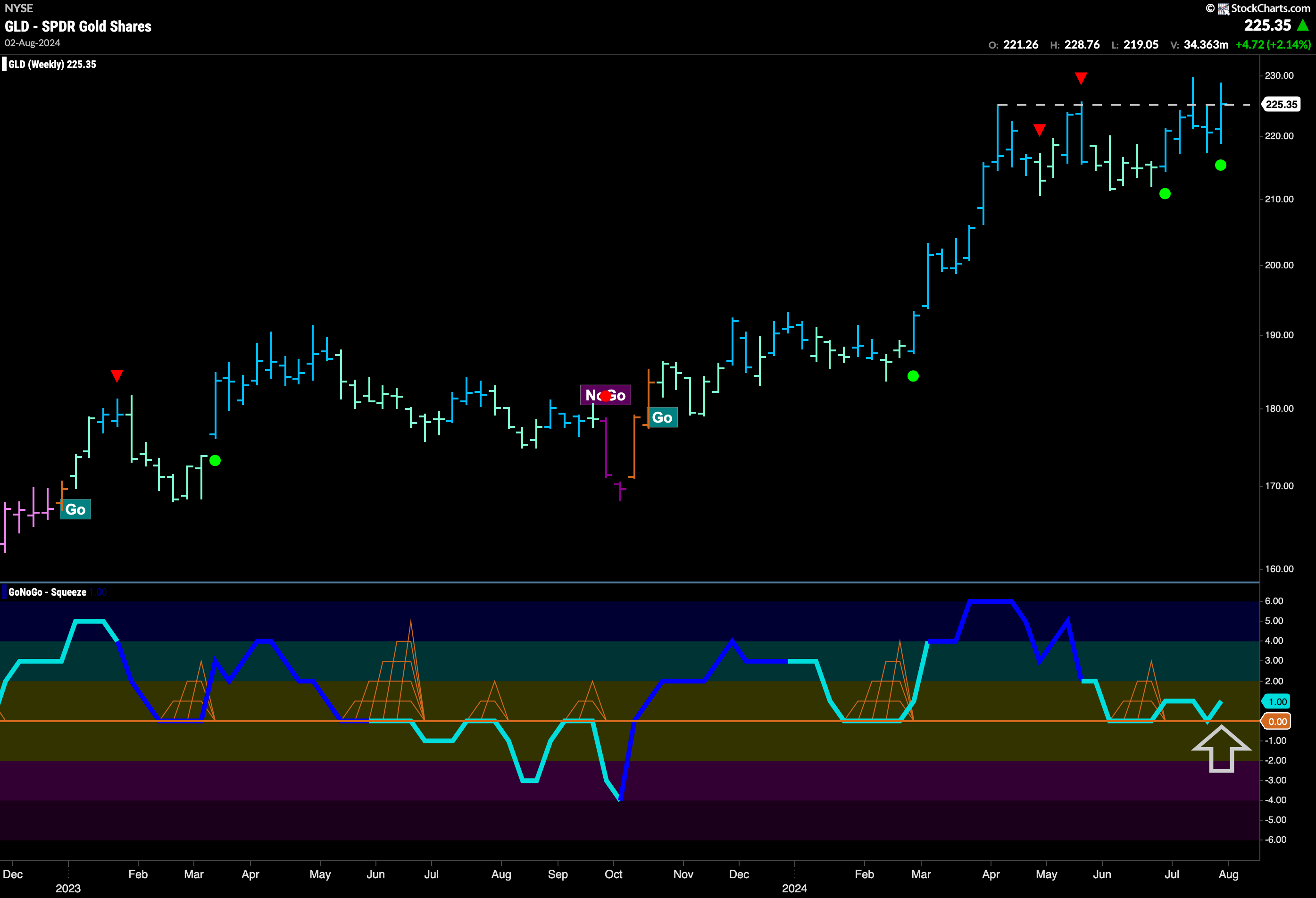The width and height of the screenshot is (1316, 898).
Task: Click the volume value 34.363m
Action: (x=1206, y=45)
